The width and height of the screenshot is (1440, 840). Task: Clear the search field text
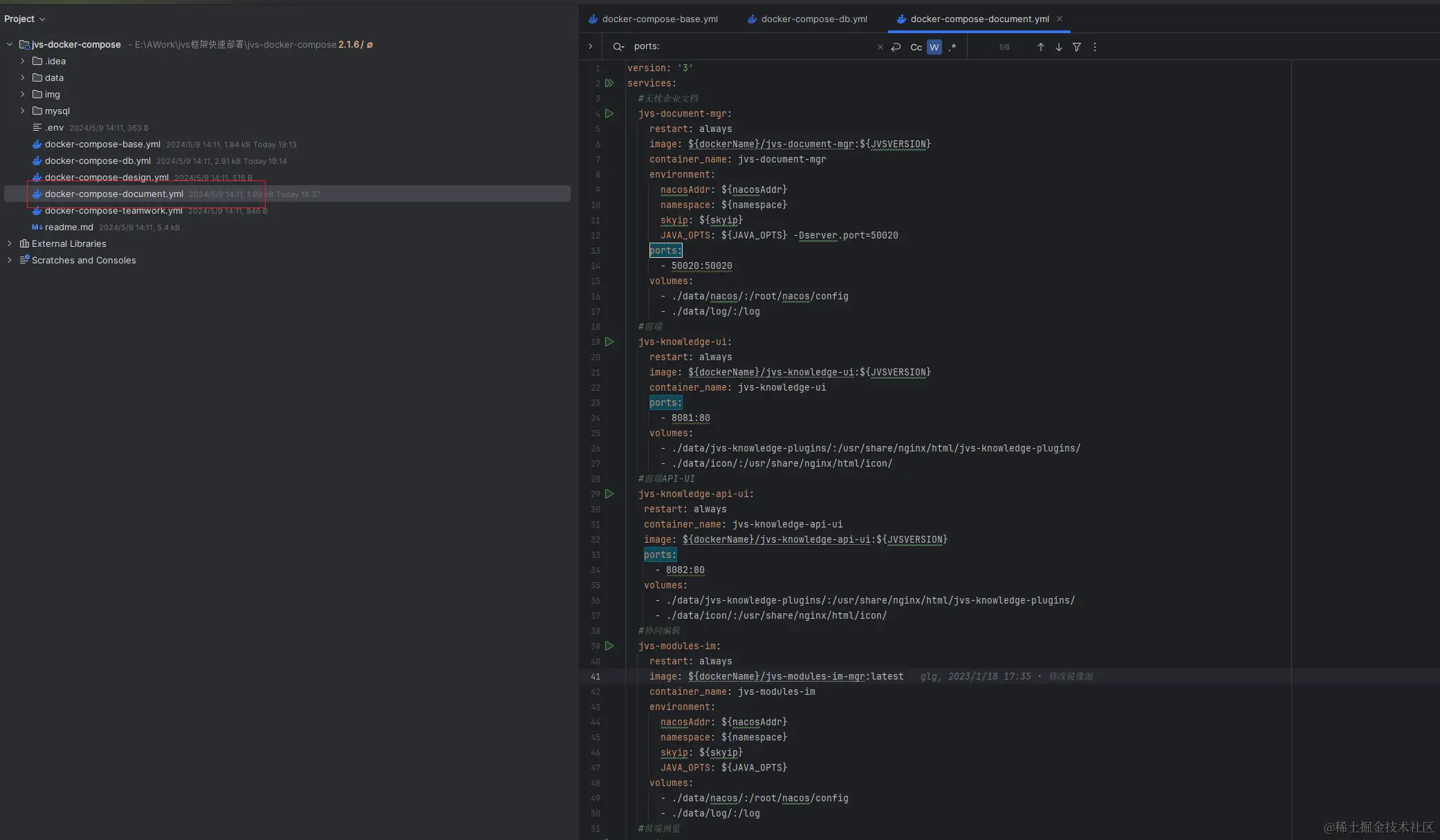point(880,47)
